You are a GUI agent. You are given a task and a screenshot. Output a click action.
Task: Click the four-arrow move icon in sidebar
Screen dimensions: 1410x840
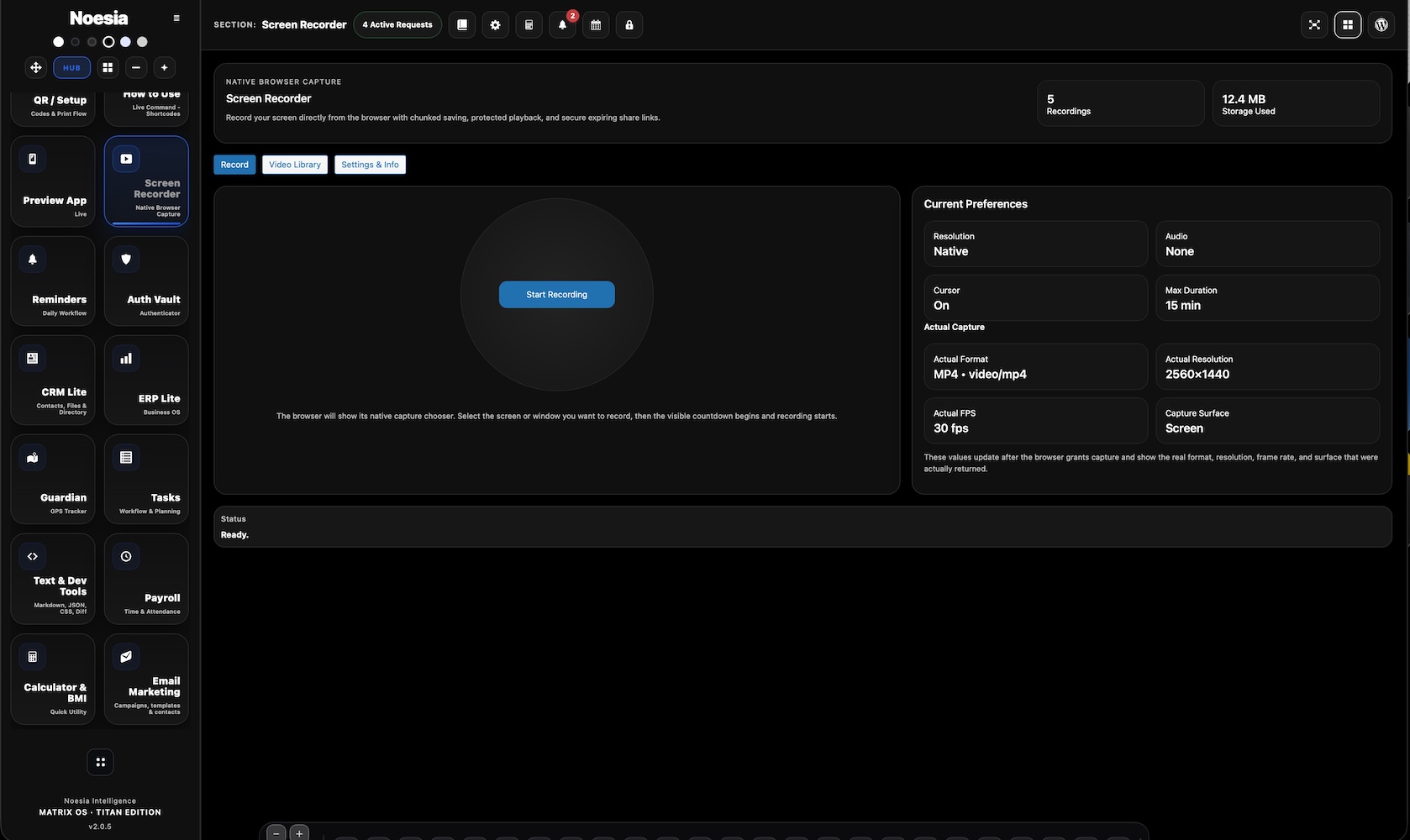pyautogui.click(x=36, y=67)
